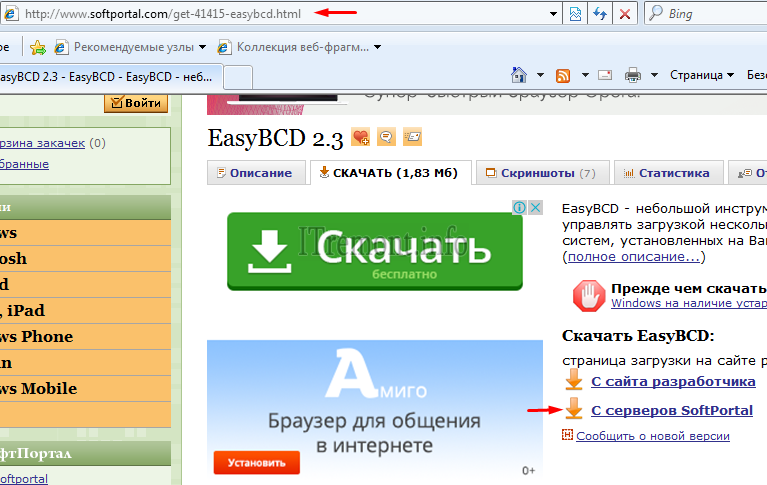
Task: Expand the Home button dropdown arrow
Action: click(540, 75)
